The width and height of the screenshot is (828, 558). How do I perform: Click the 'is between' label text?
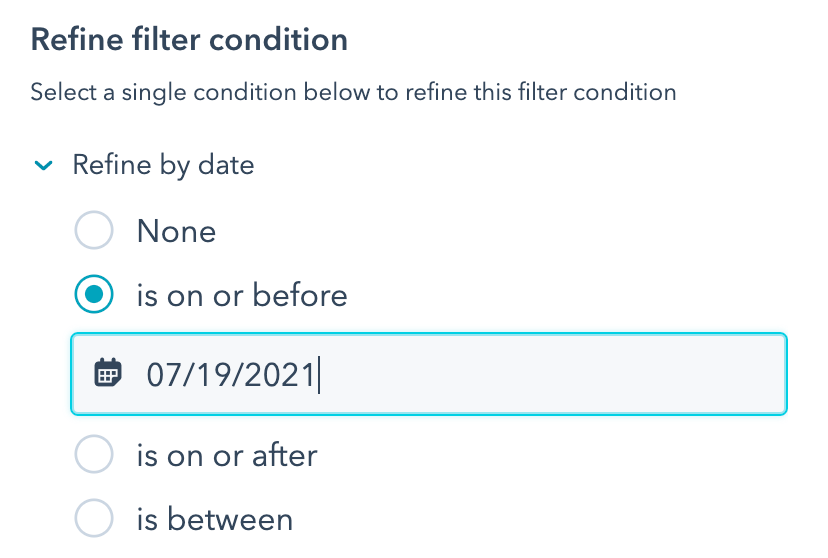click(215, 520)
